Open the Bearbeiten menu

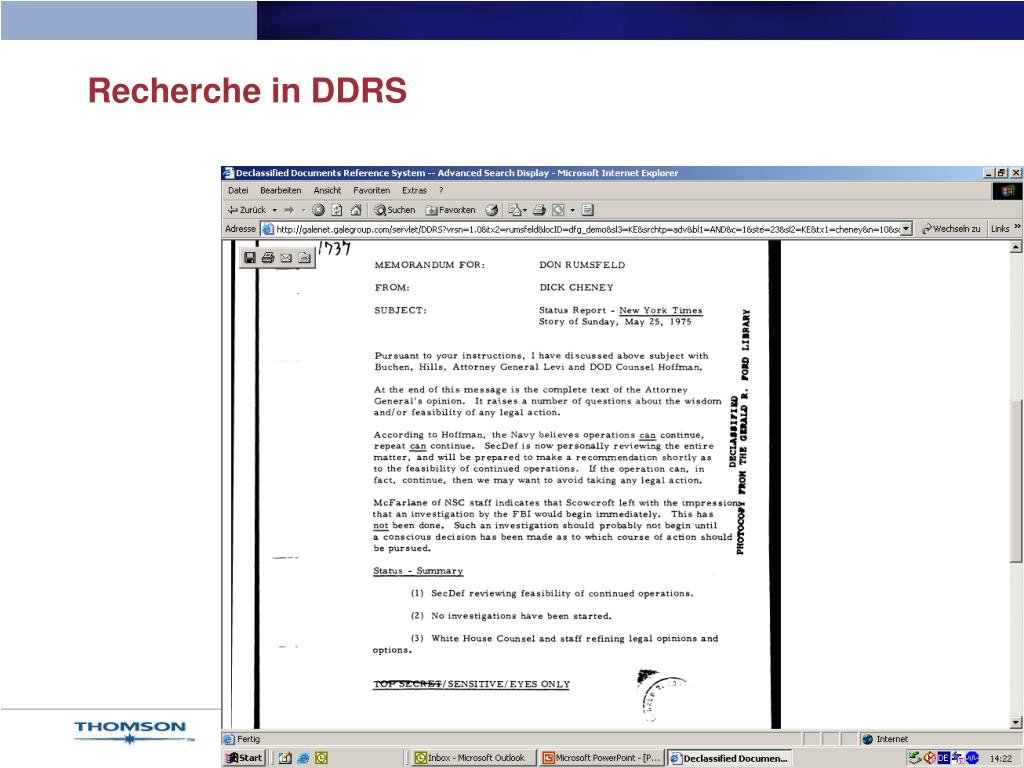tap(281, 190)
